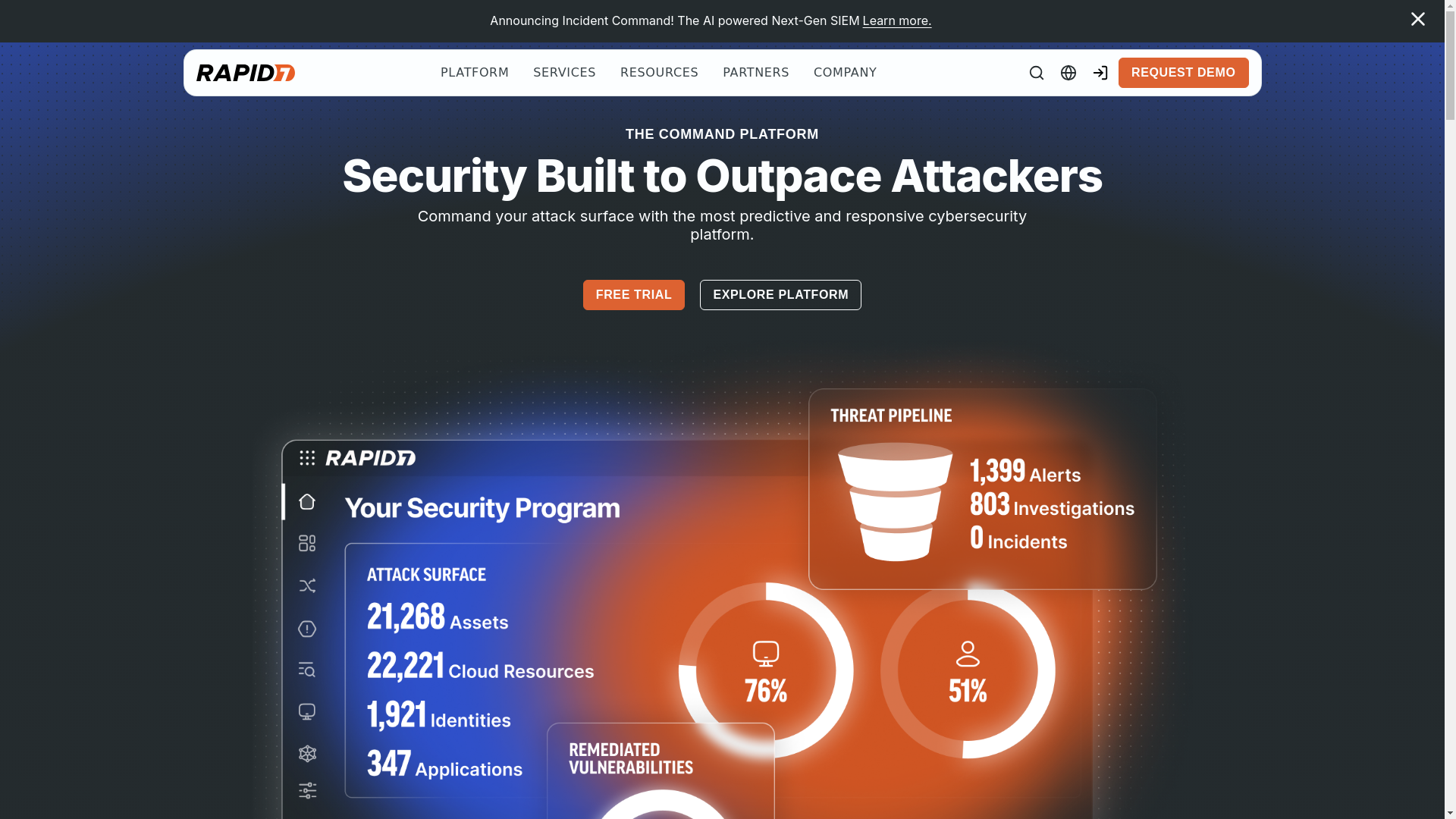Click the 1,921 Identities text
This screenshot has width=1456, height=819.
[x=439, y=715]
